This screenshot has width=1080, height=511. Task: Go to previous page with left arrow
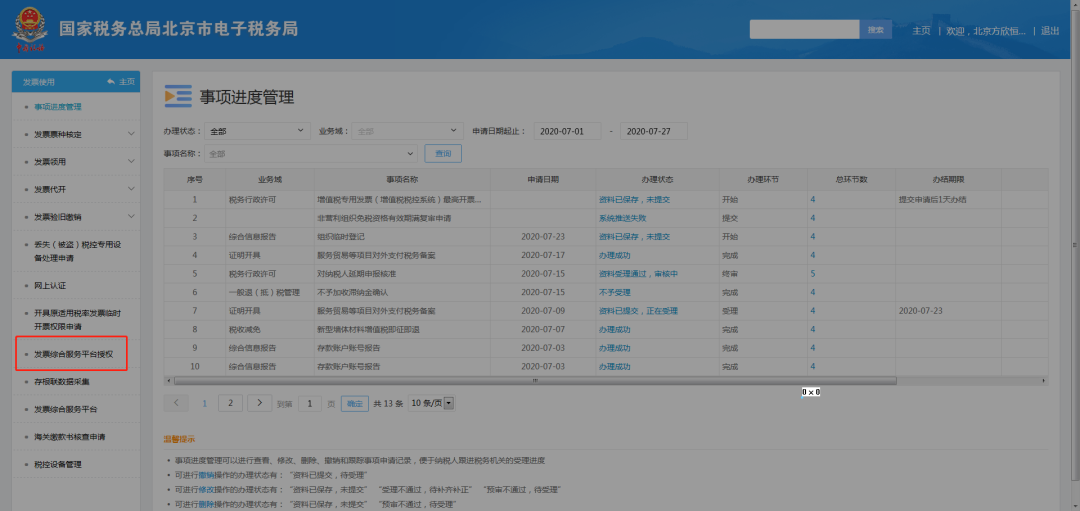pyautogui.click(x=176, y=404)
